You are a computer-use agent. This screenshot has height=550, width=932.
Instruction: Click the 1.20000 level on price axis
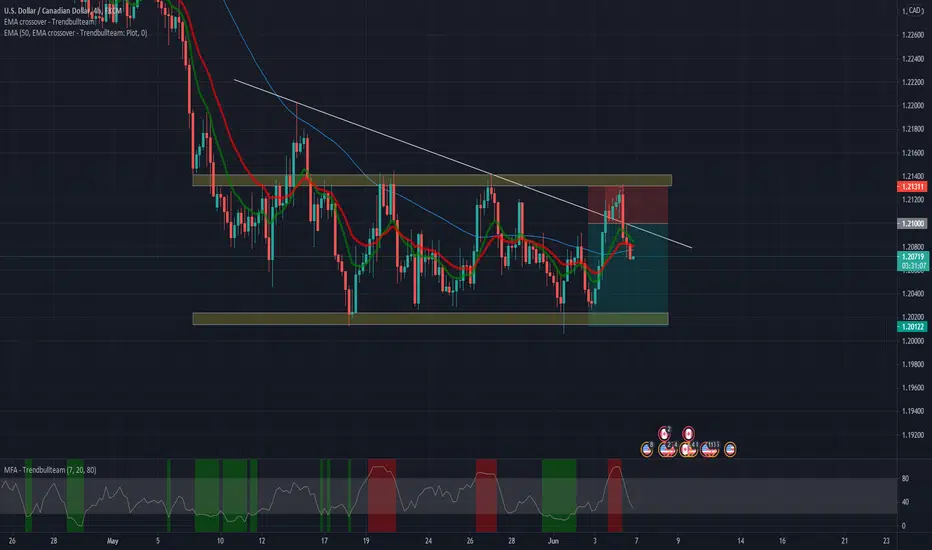[912, 341]
